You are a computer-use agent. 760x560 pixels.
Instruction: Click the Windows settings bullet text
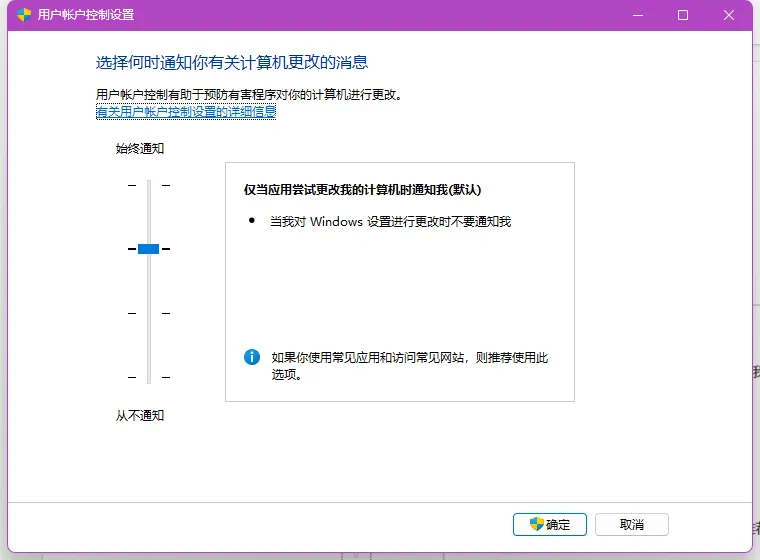(x=391, y=222)
